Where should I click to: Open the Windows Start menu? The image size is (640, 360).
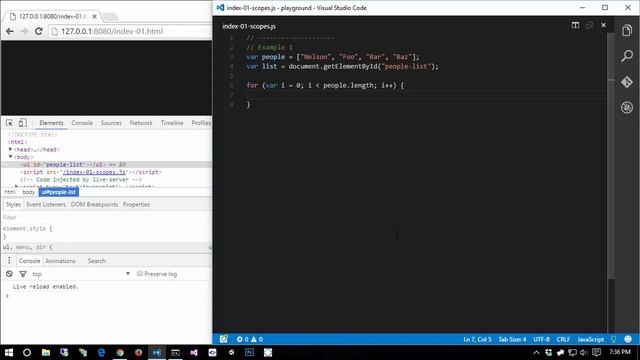coord(9,352)
